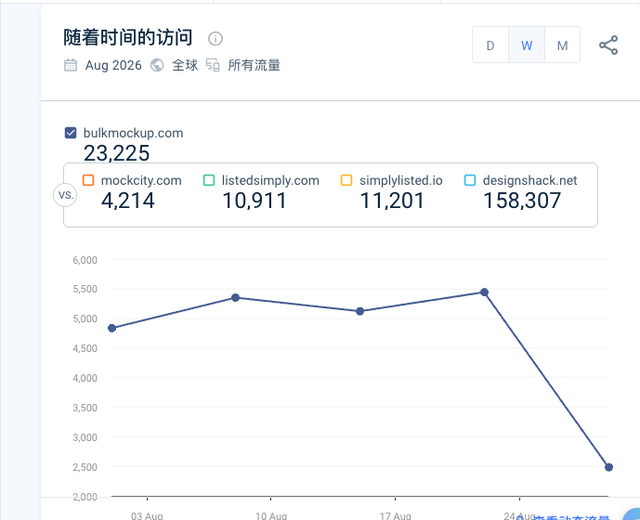Image resolution: width=640 pixels, height=520 pixels.
Task: Select the 全球 region label
Action: point(185,65)
